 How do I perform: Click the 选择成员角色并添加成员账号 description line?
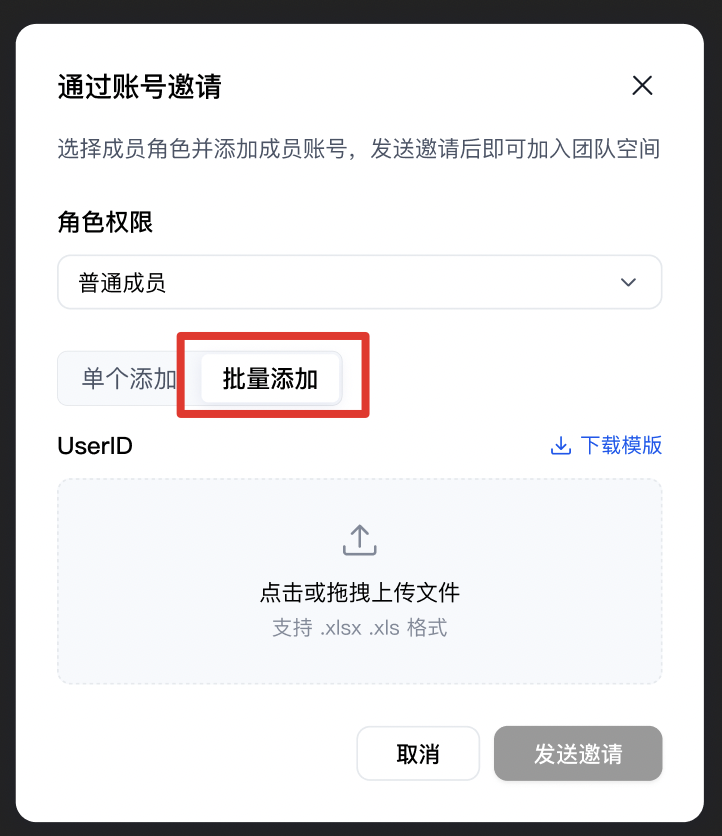(x=359, y=148)
